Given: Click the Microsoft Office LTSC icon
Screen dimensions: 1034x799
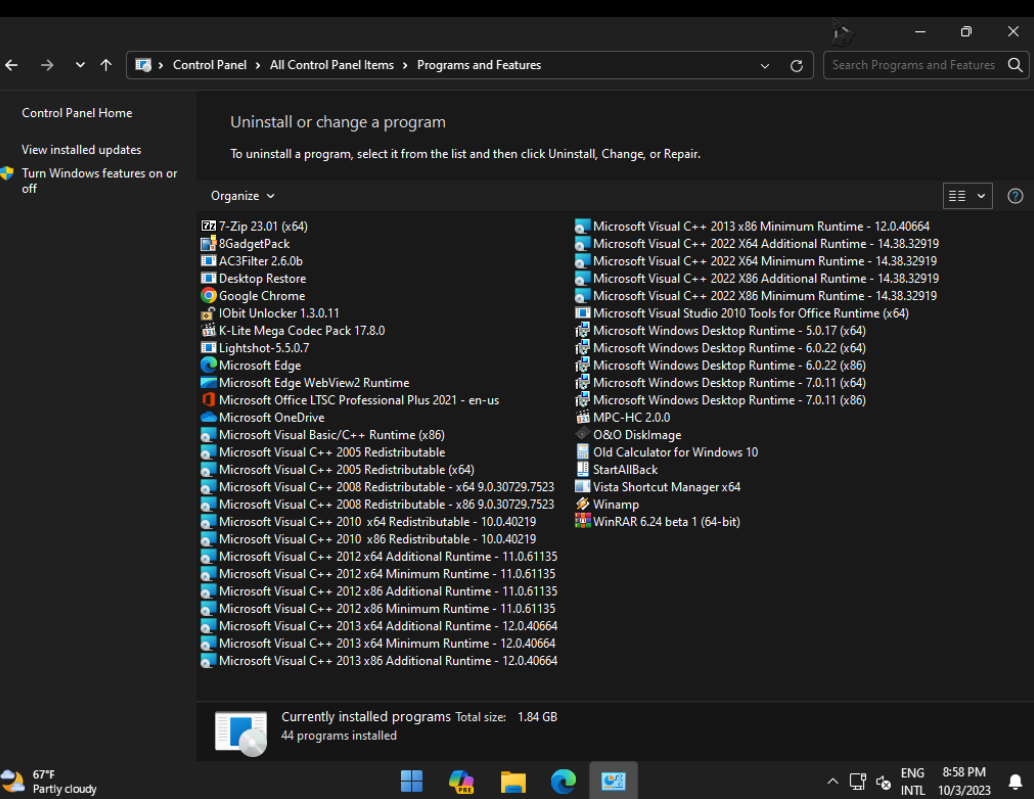Looking at the screenshot, I should click(208, 400).
